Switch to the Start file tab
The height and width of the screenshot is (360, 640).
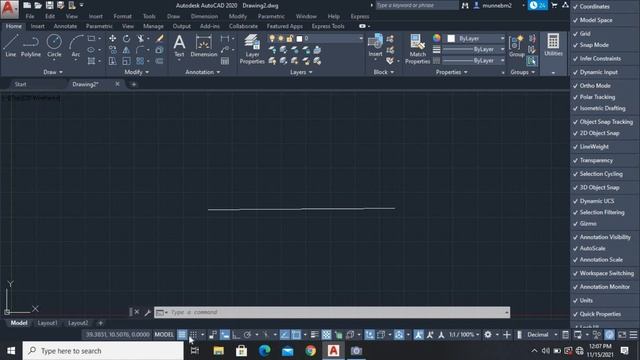[x=20, y=84]
